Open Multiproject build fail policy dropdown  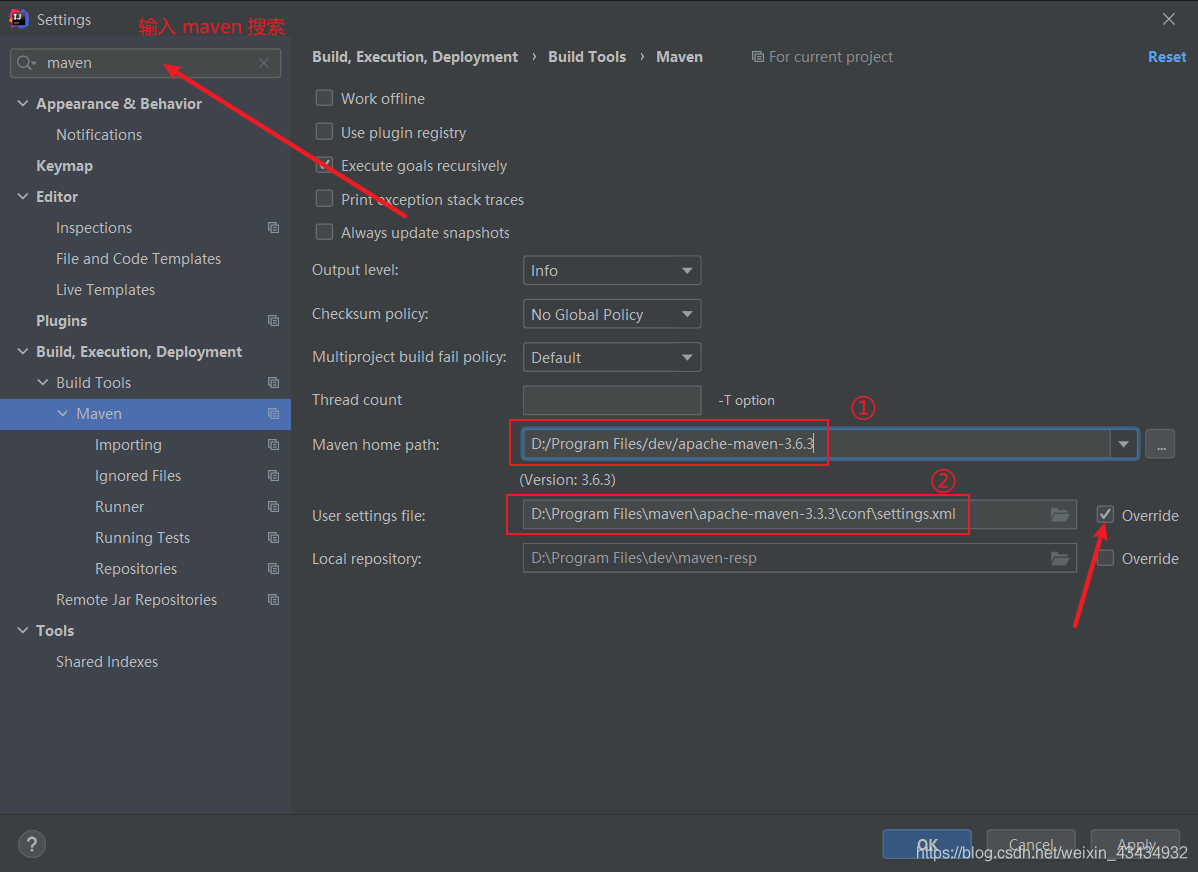[612, 358]
